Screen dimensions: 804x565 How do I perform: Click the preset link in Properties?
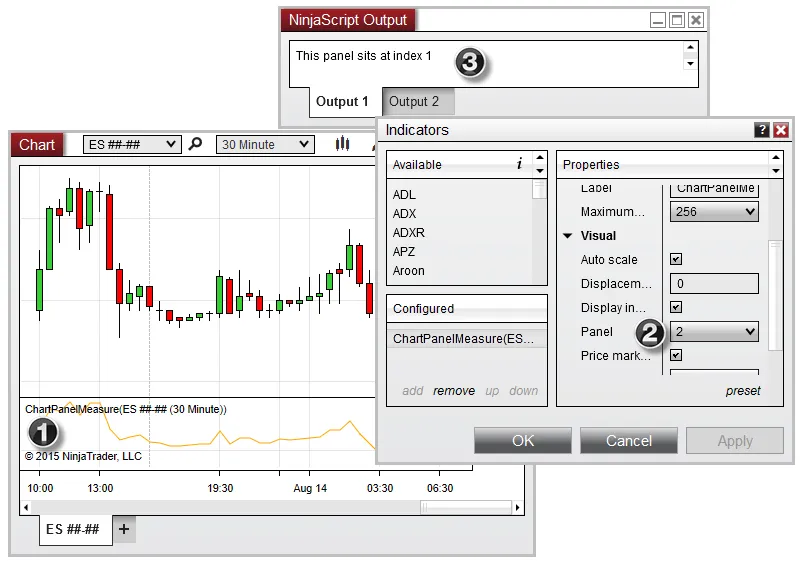743,391
